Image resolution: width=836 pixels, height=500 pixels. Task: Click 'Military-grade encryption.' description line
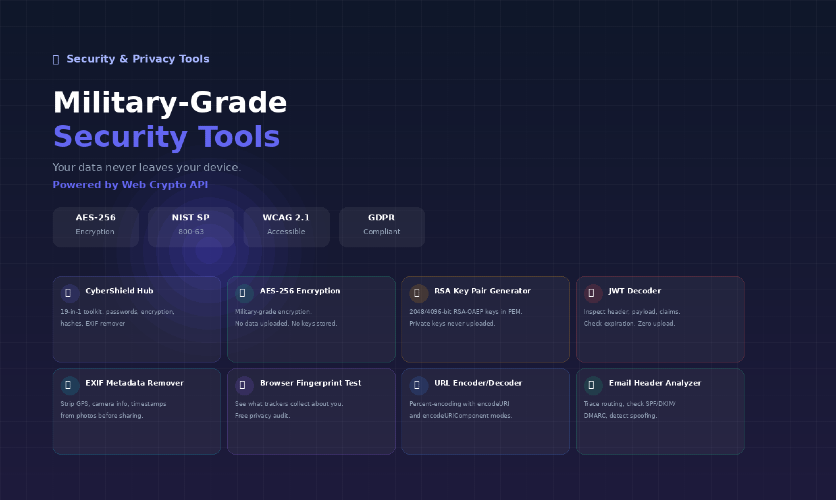click(x=273, y=312)
